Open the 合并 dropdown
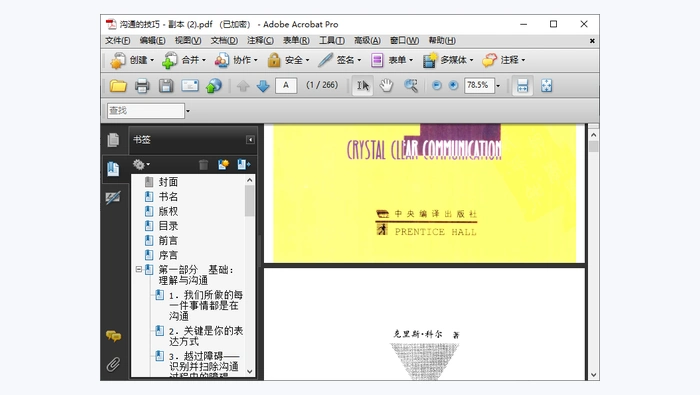Image resolution: width=700 pixels, height=395 pixels. point(184,60)
